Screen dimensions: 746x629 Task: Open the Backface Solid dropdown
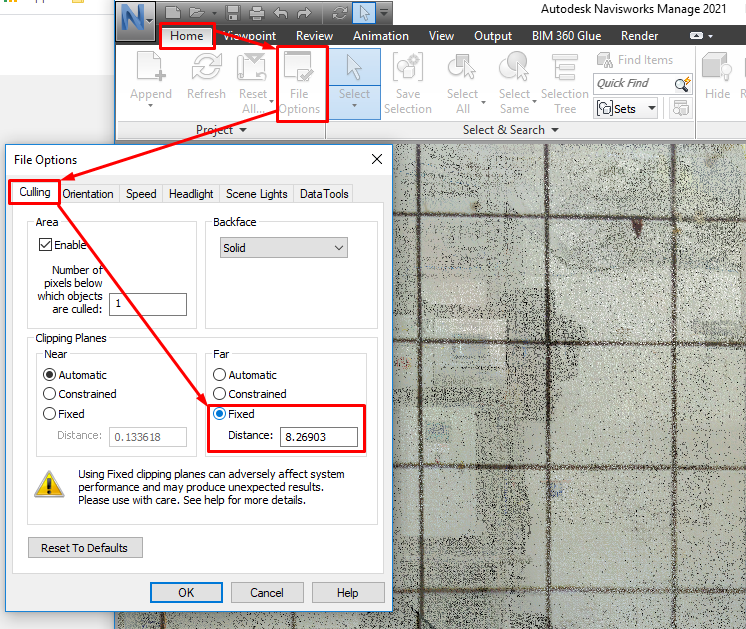coord(284,248)
